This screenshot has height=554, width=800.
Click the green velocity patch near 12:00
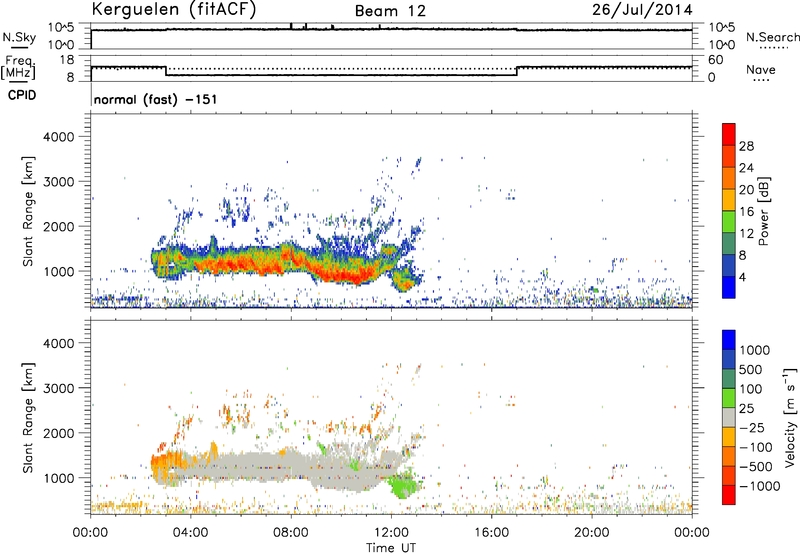[x=403, y=484]
